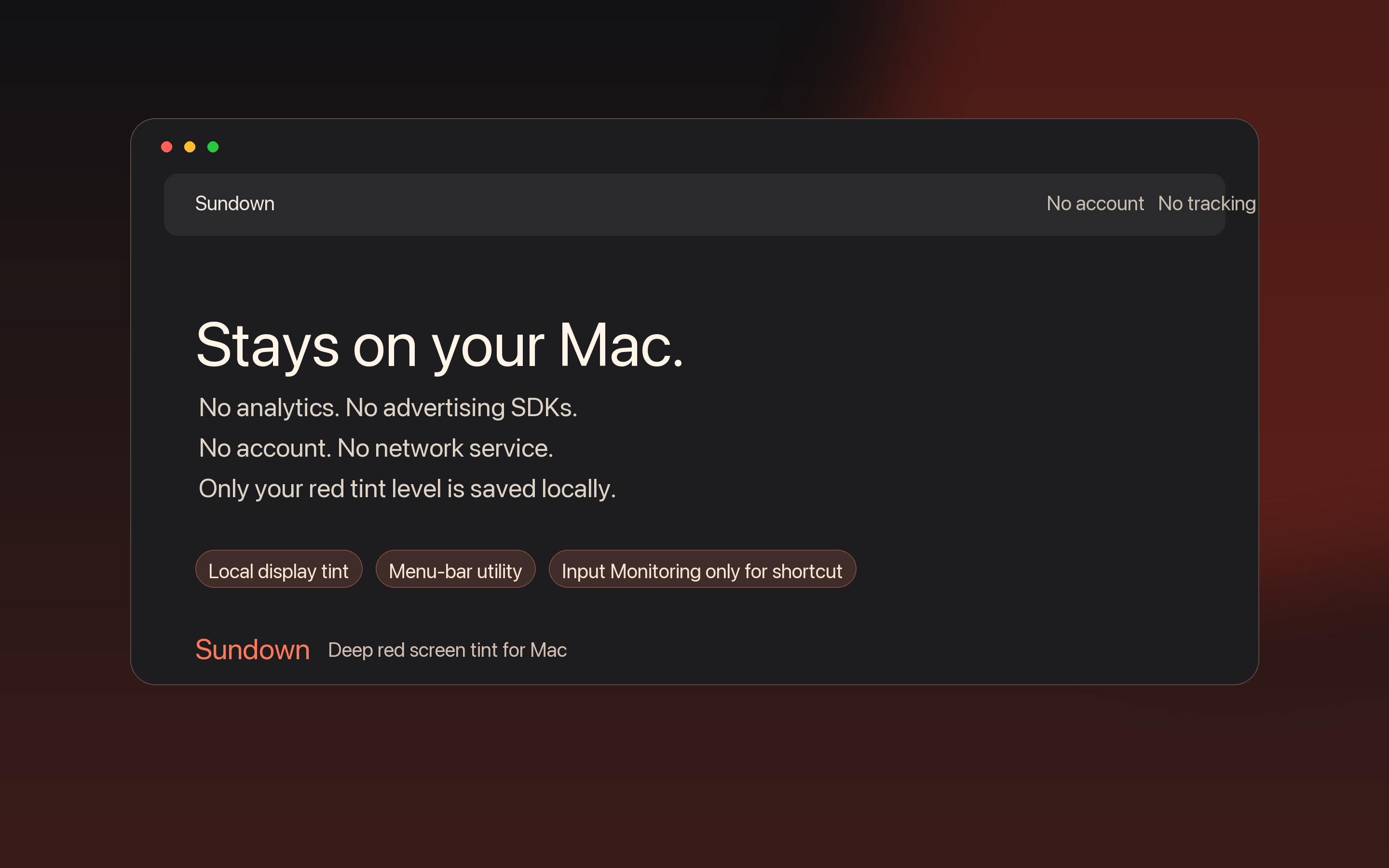Click the green zoom window button
The height and width of the screenshot is (868, 1389).
click(x=213, y=147)
